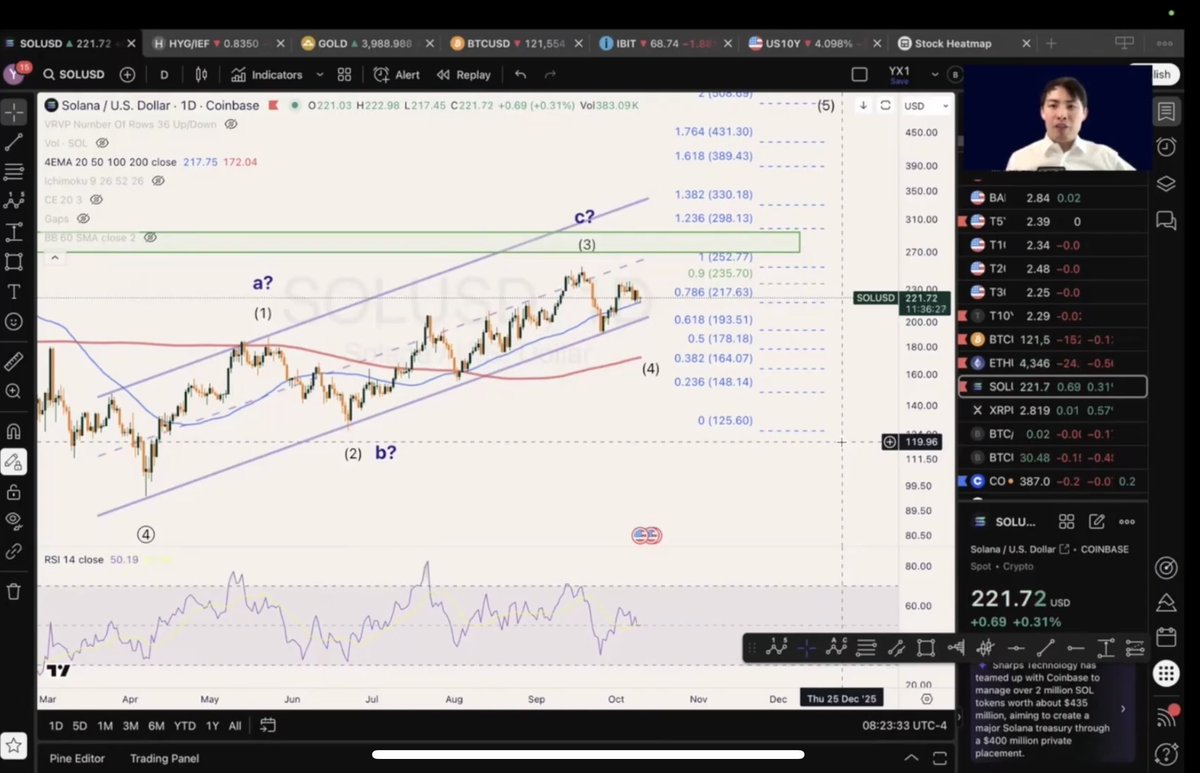
Task: Open the Pine Editor panel tab
Action: tap(77, 759)
